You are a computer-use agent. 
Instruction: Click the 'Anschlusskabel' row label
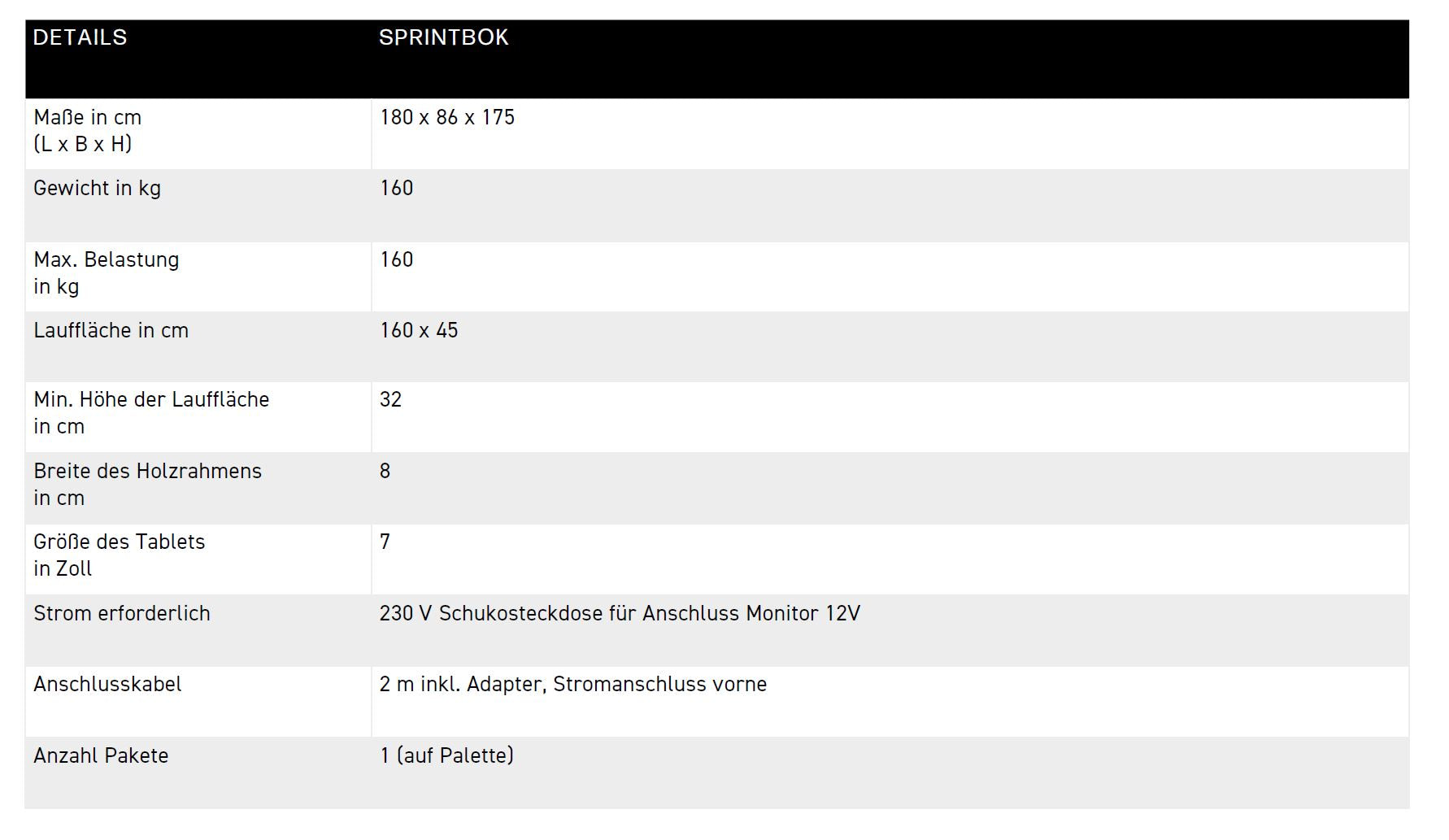pos(107,685)
